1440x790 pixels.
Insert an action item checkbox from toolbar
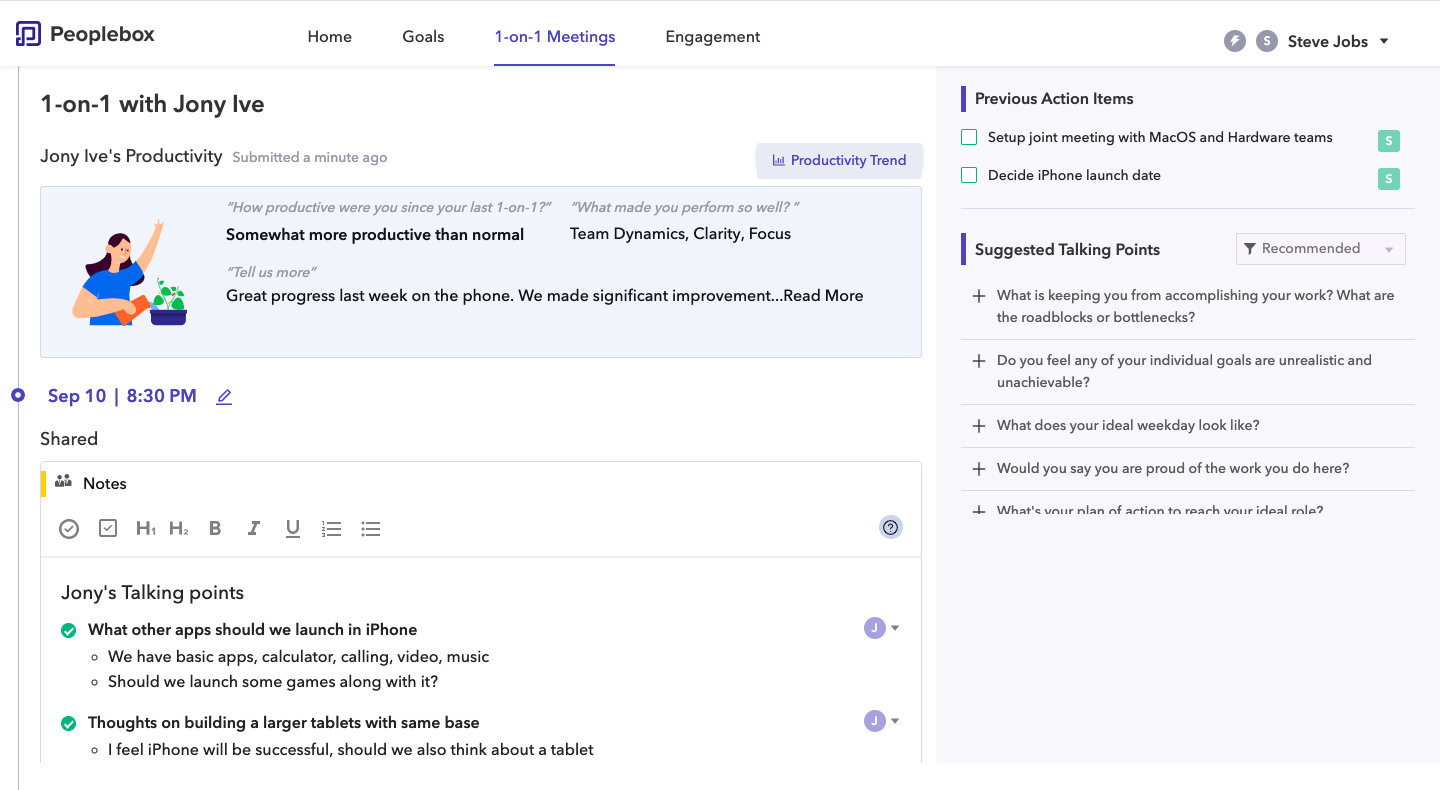108,528
